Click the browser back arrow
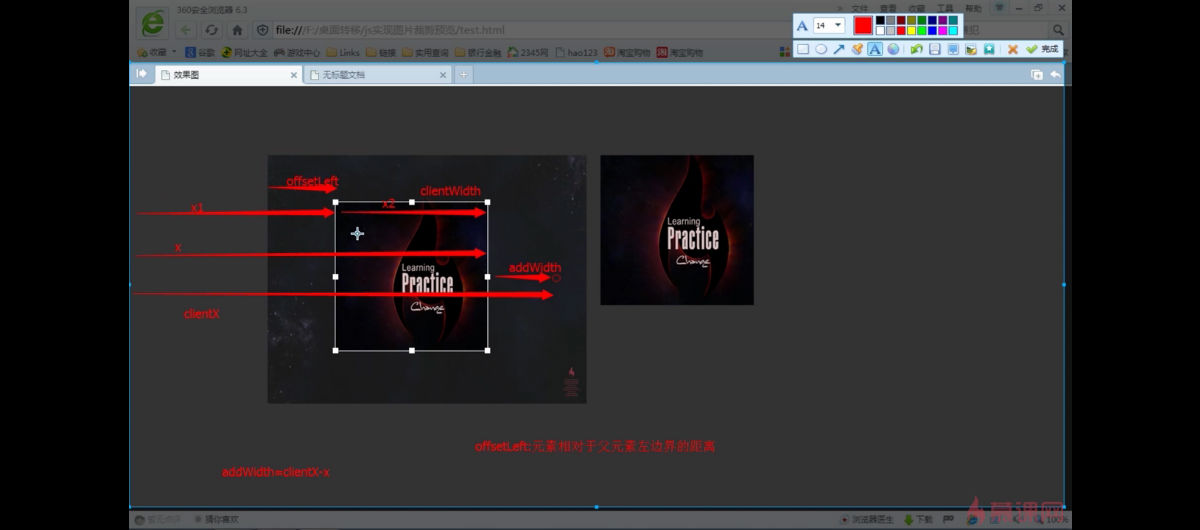This screenshot has width=1200, height=530. (x=185, y=30)
